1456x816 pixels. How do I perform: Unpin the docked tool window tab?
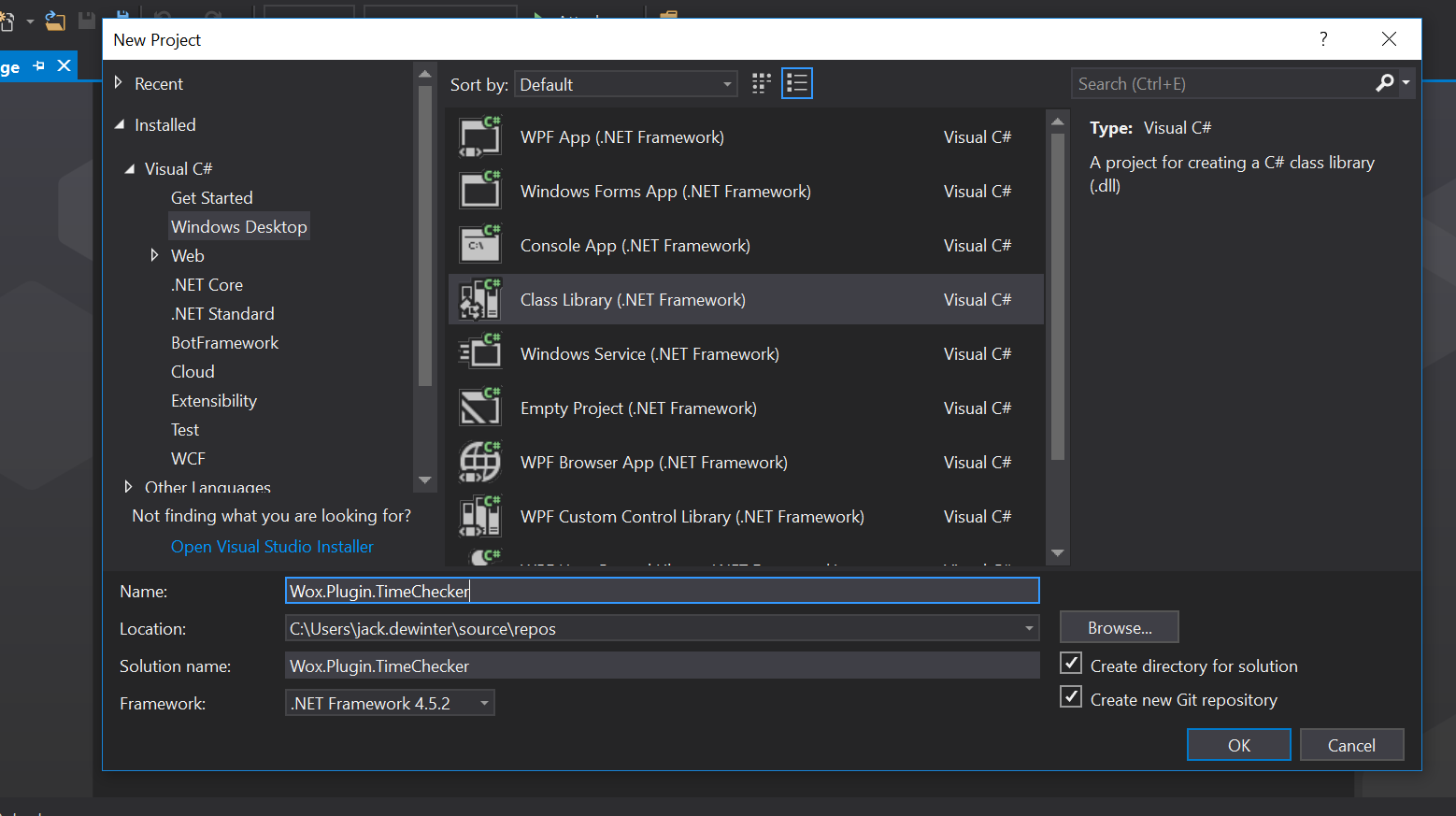point(38,65)
